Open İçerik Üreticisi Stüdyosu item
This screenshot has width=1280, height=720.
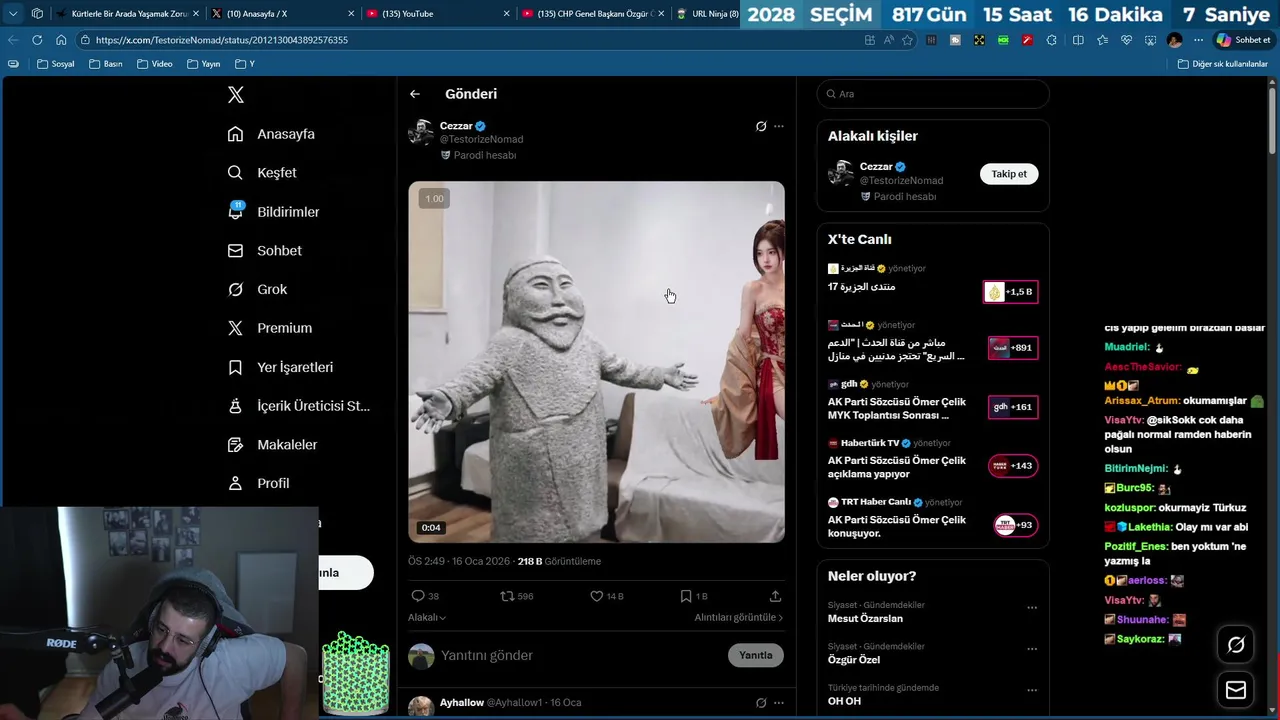click(298, 406)
